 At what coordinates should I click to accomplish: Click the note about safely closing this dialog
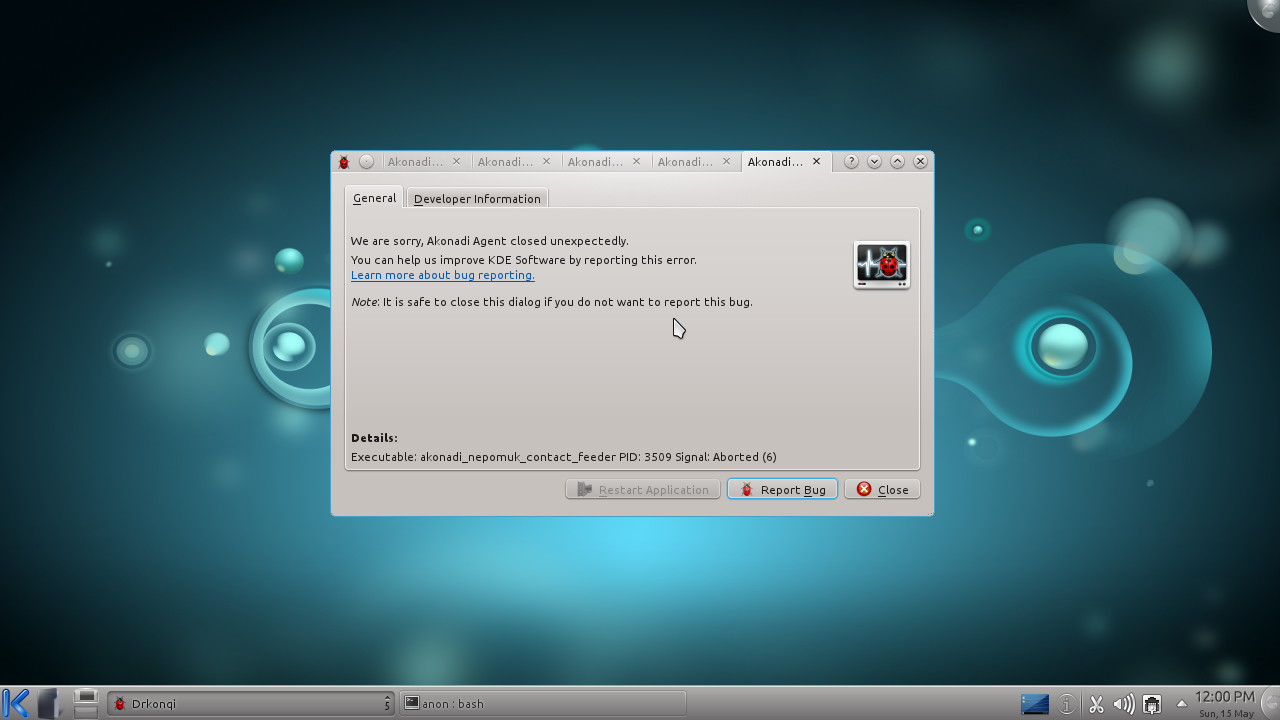click(552, 302)
